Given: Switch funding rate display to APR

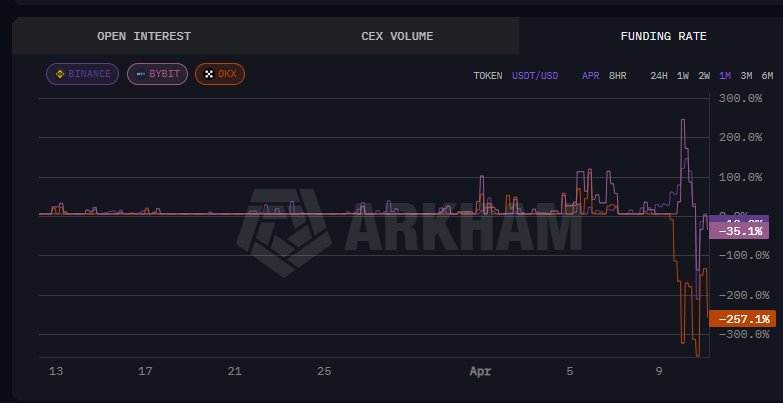Looking at the screenshot, I should pyautogui.click(x=590, y=76).
